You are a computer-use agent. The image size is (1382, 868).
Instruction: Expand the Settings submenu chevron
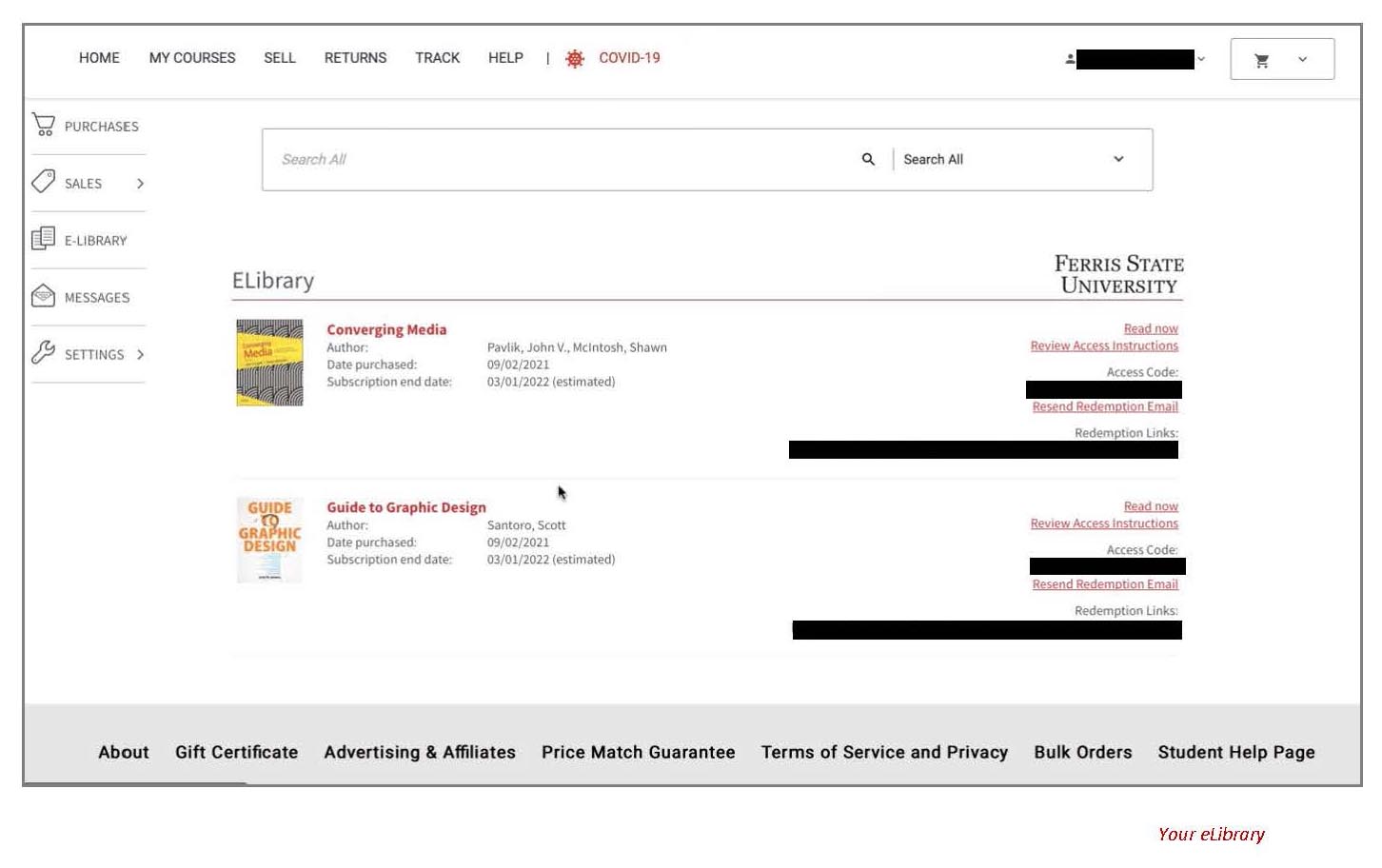coord(140,354)
